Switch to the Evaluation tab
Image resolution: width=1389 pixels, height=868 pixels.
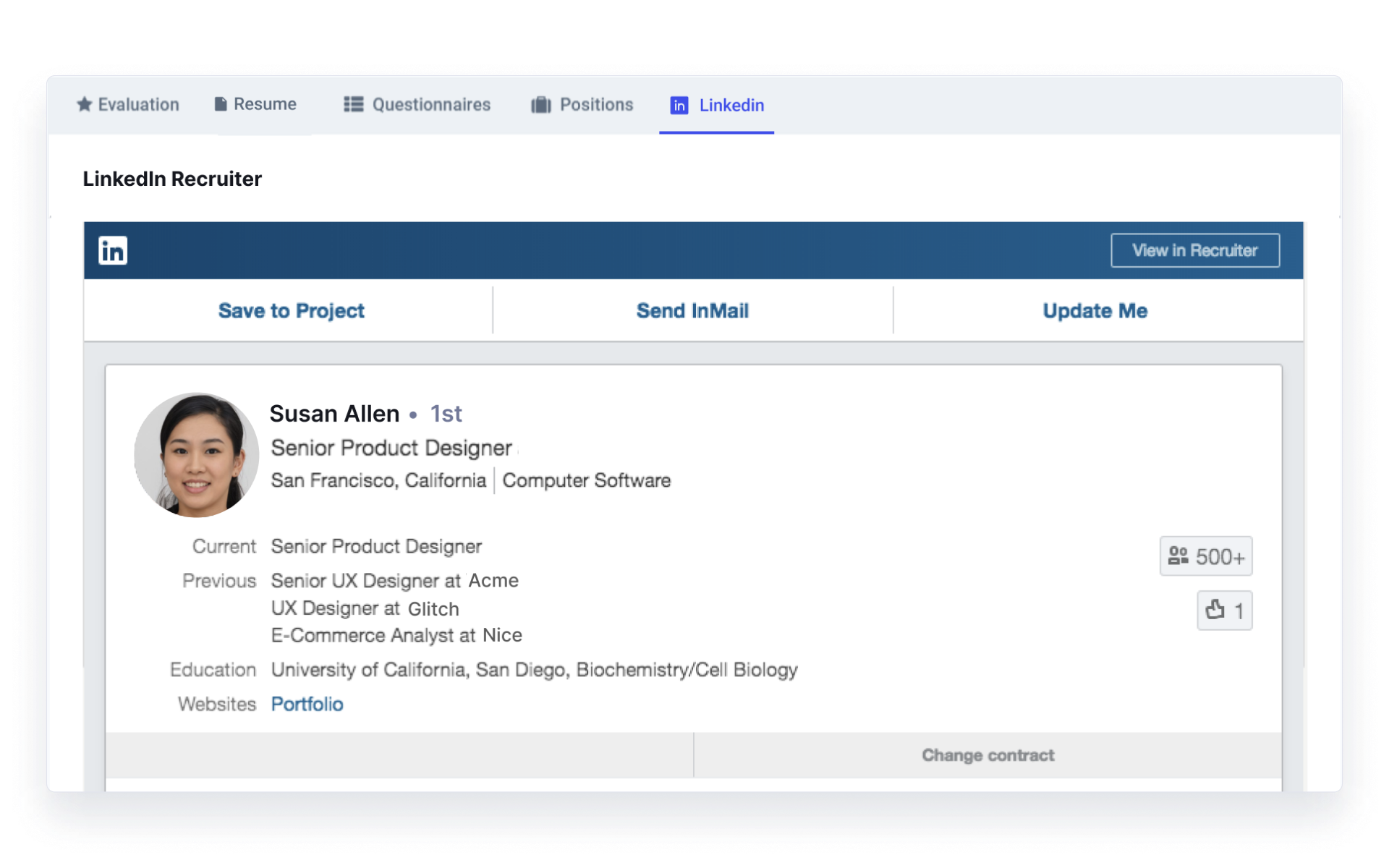[x=138, y=105]
